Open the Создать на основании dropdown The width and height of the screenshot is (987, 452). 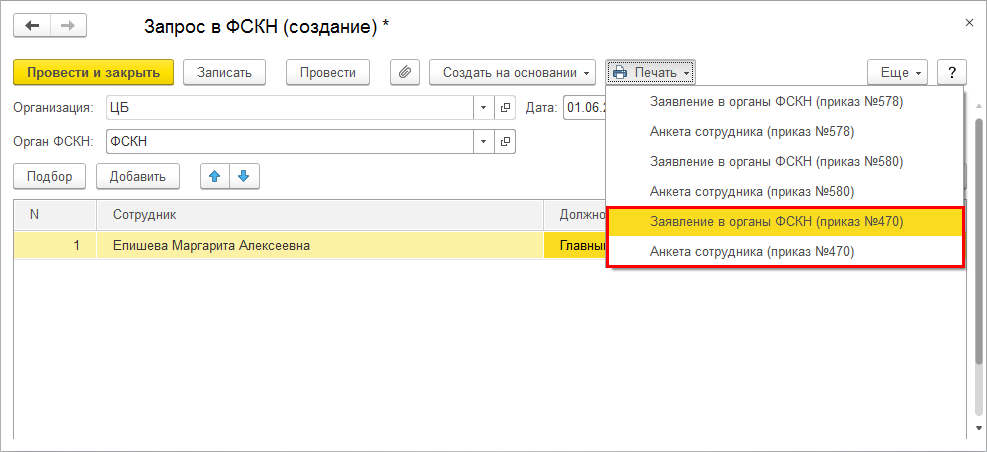(x=513, y=72)
